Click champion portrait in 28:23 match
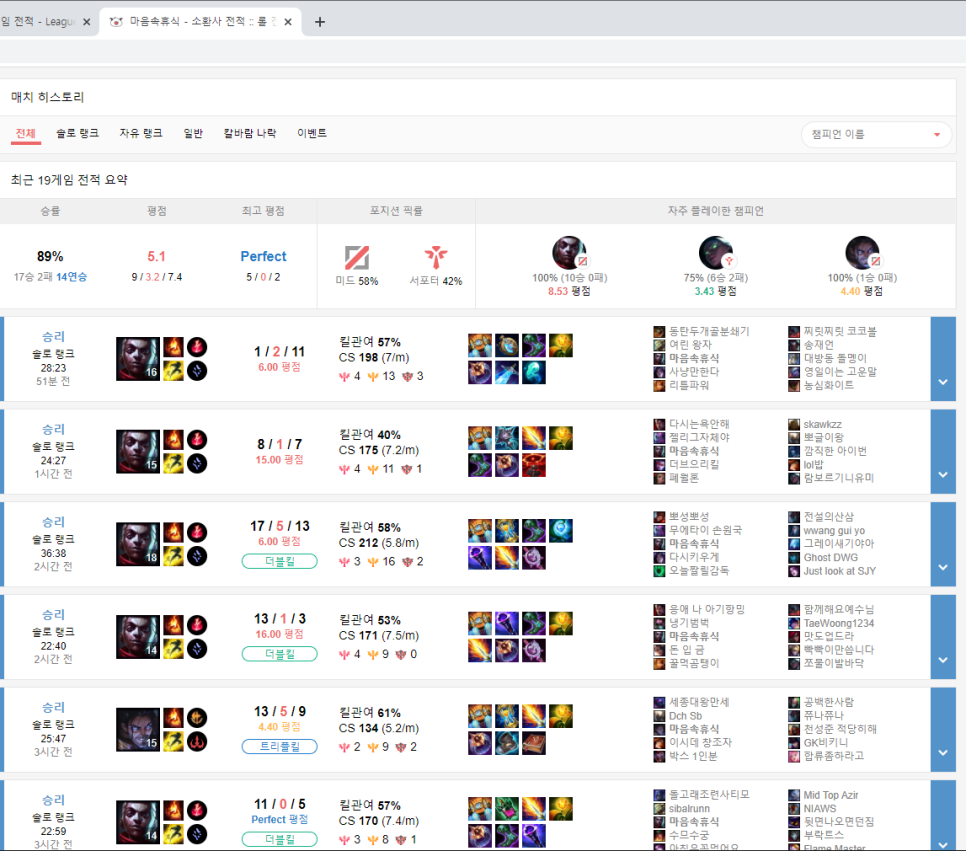Image resolution: width=966 pixels, height=851 pixels. 138,359
